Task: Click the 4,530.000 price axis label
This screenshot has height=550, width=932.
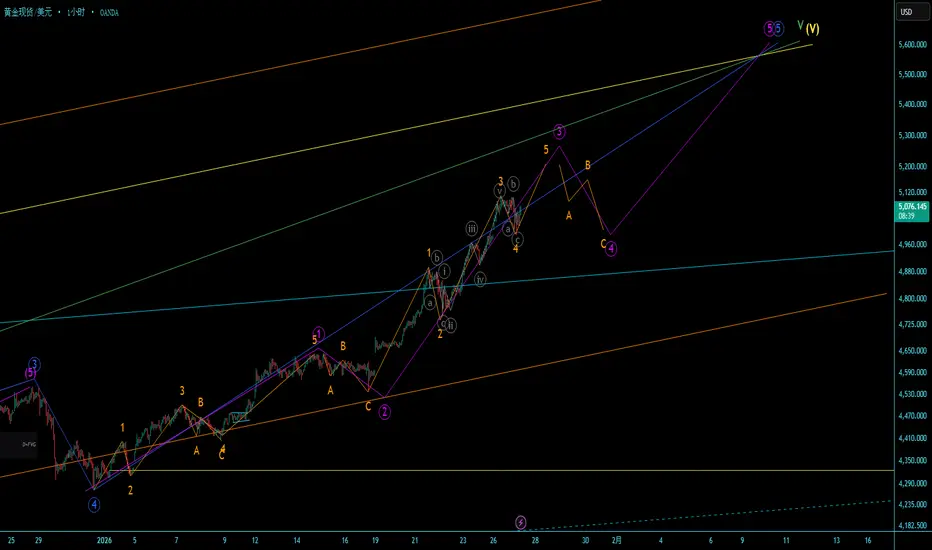Action: (x=912, y=394)
